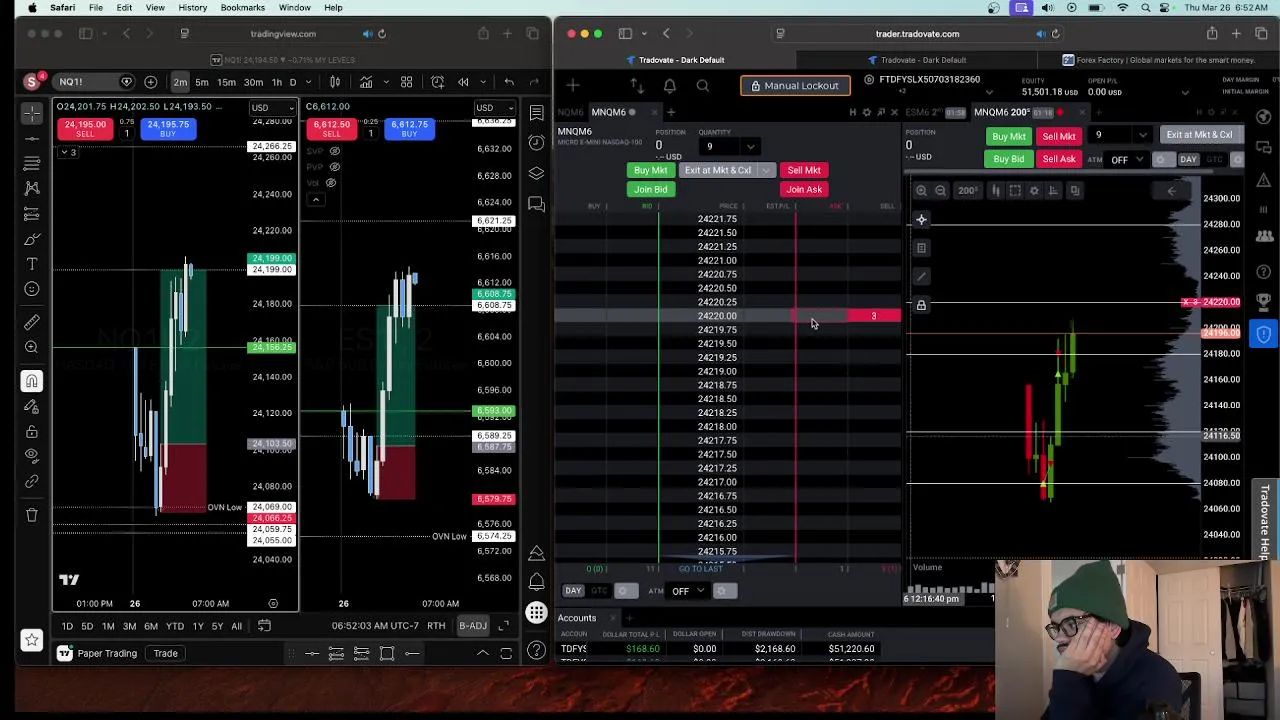This screenshot has height=720, width=1280.
Task: Activate the zoom in magnifier tool
Action: click(32, 347)
